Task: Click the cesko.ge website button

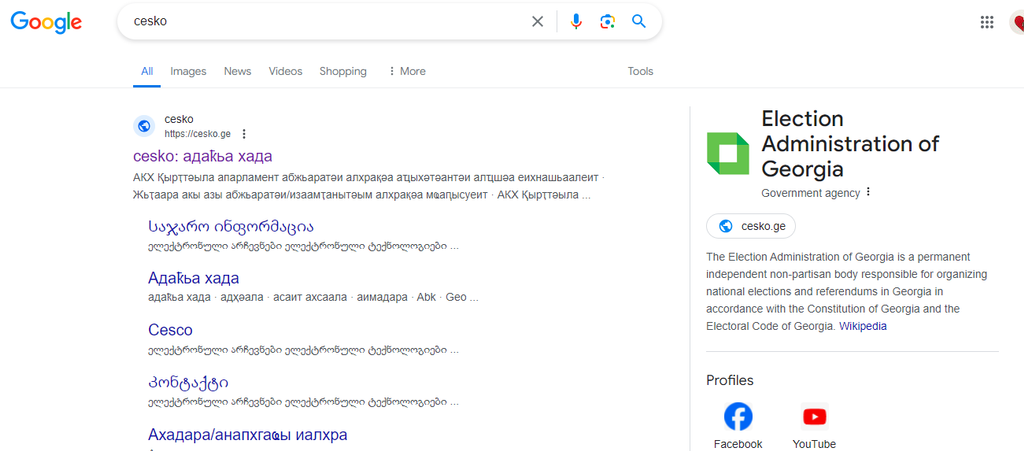Action: click(x=751, y=226)
